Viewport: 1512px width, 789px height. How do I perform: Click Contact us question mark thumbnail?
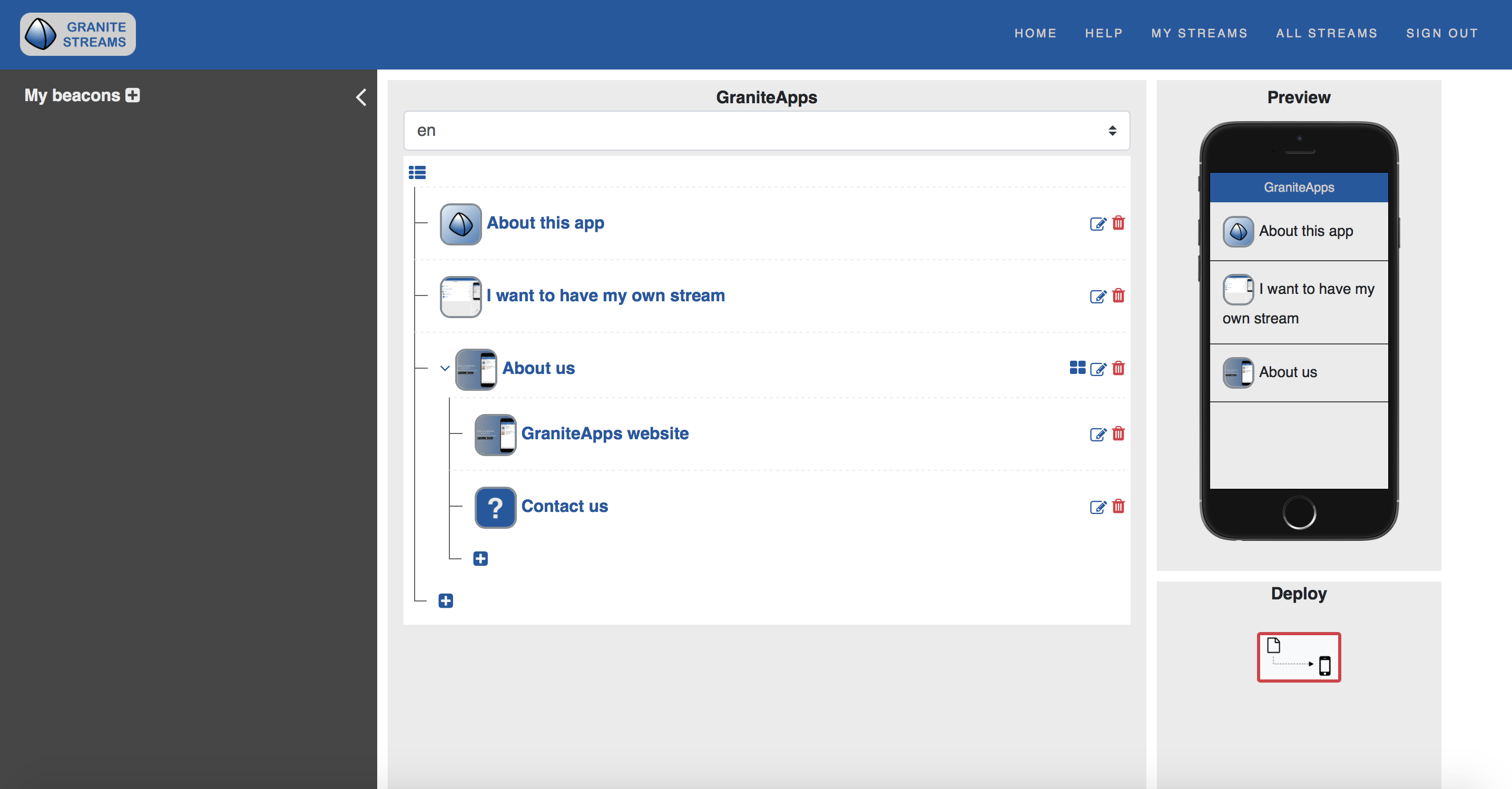point(495,508)
